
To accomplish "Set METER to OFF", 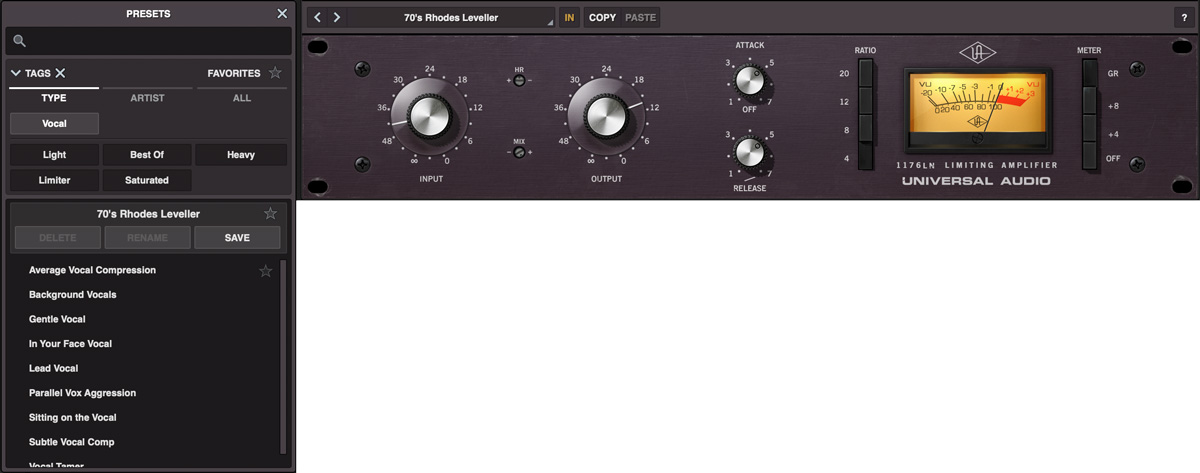I will [1089, 157].
